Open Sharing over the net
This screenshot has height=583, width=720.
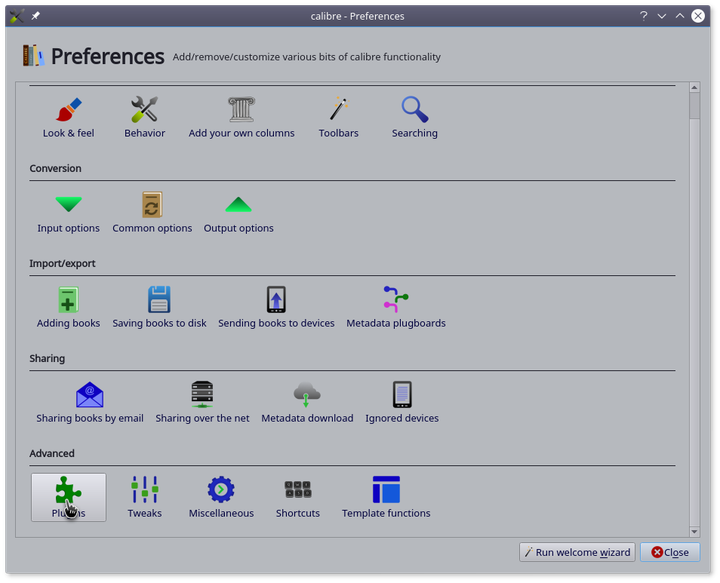pyautogui.click(x=202, y=402)
